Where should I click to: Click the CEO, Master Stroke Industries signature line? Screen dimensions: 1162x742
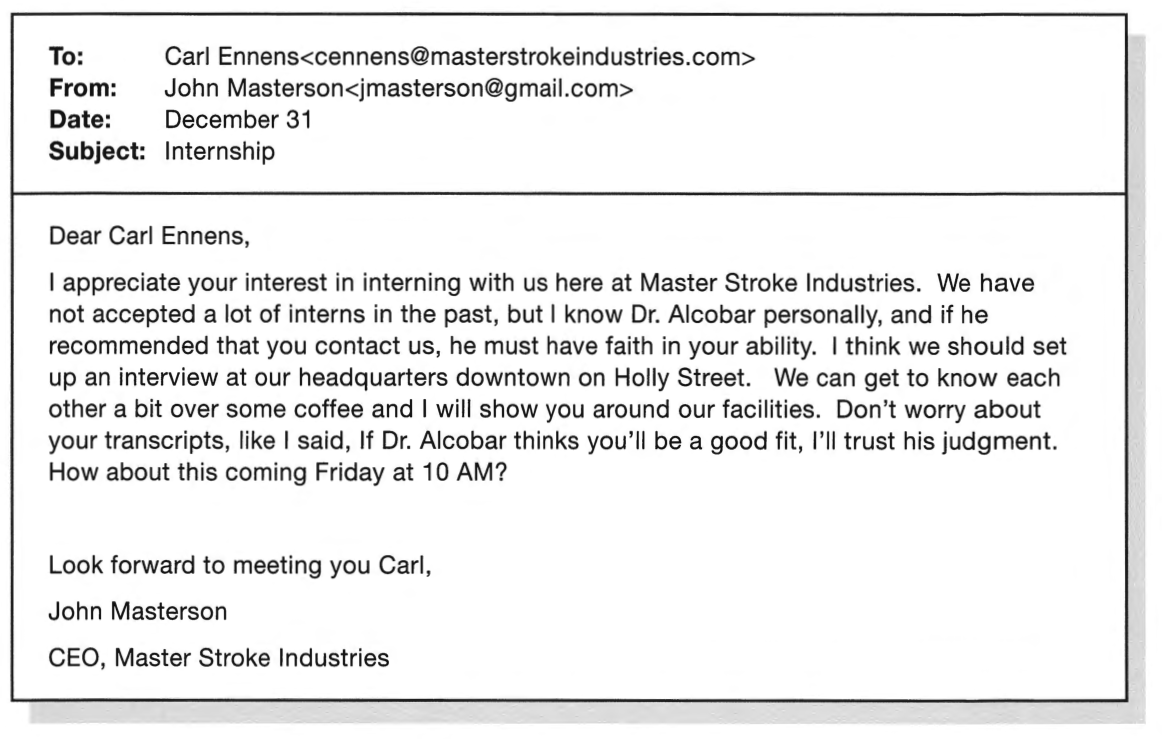coord(219,658)
